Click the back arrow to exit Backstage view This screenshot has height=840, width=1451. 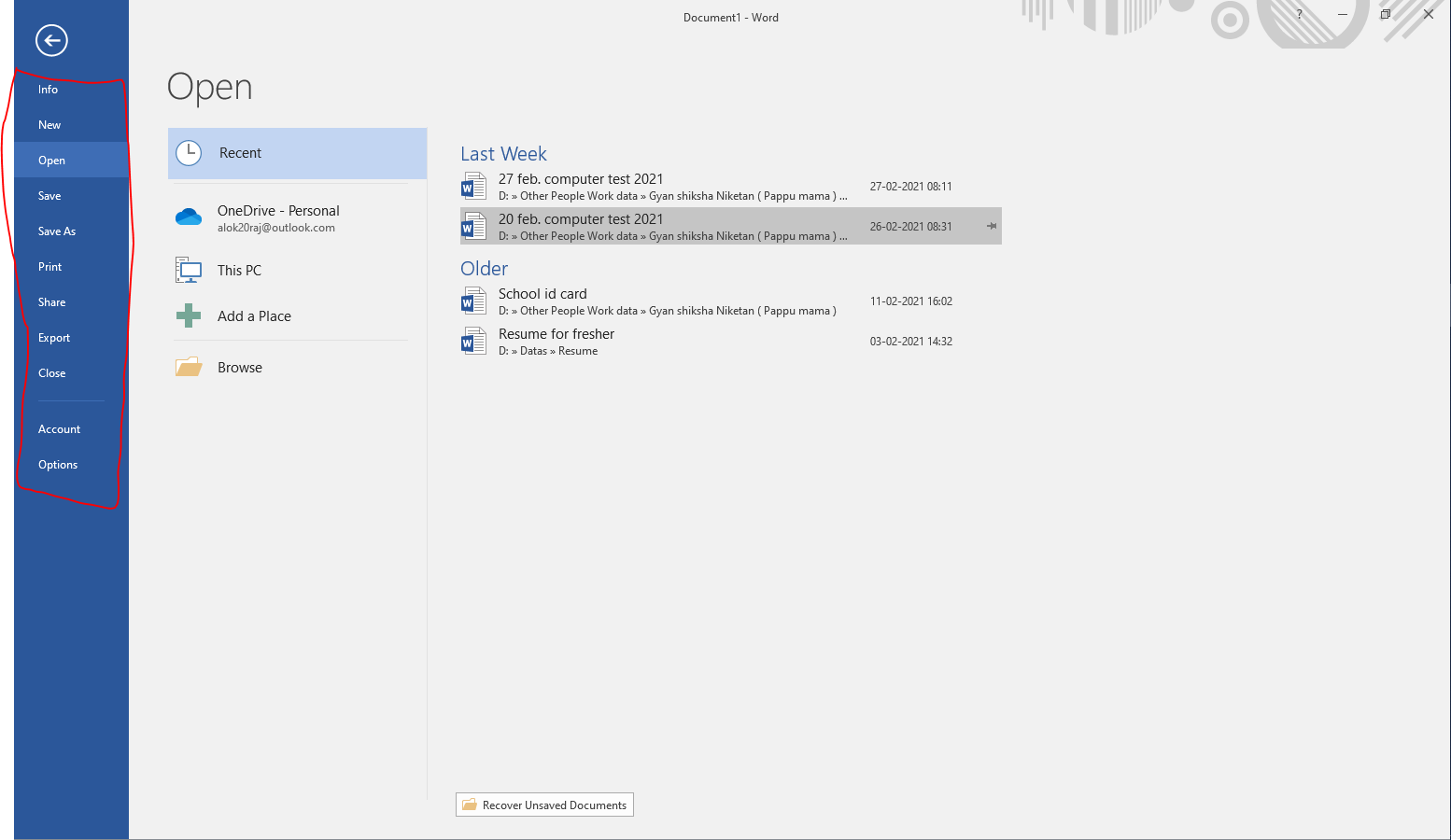pyautogui.click(x=51, y=40)
